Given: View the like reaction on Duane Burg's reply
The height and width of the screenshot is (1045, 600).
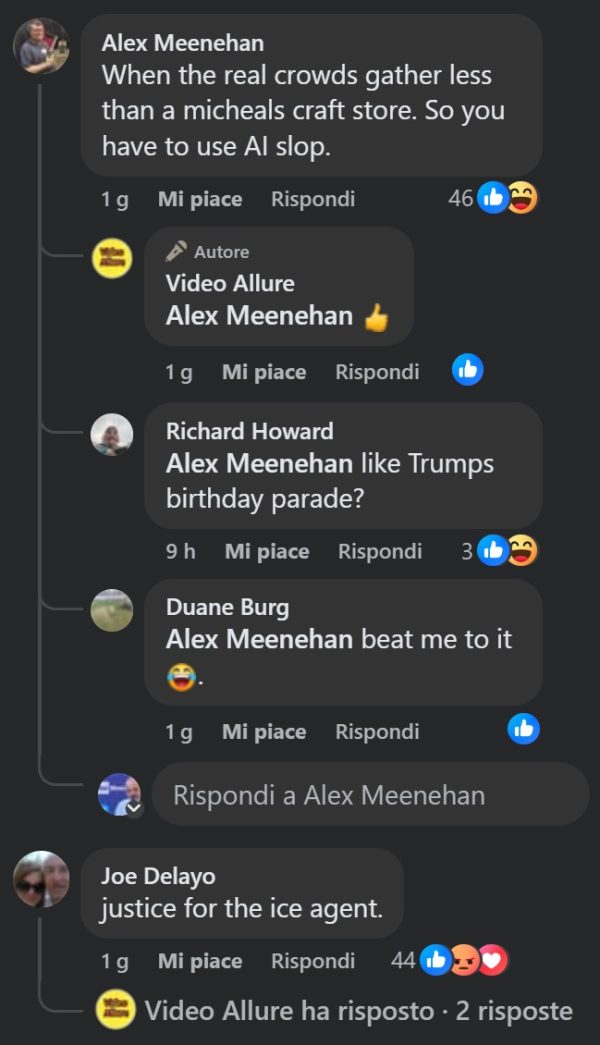Looking at the screenshot, I should [x=523, y=729].
